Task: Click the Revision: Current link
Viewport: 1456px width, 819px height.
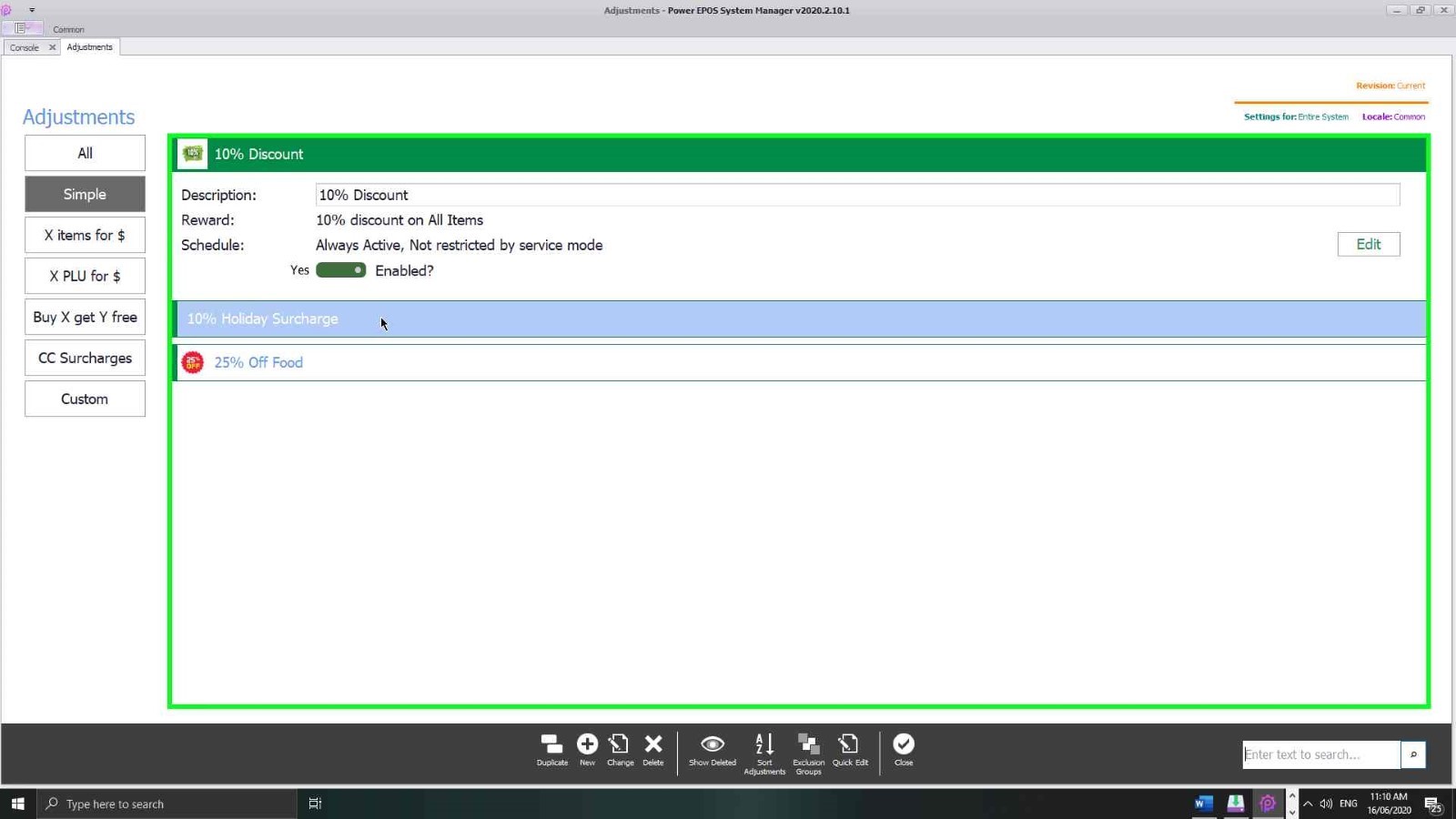Action: (1390, 86)
